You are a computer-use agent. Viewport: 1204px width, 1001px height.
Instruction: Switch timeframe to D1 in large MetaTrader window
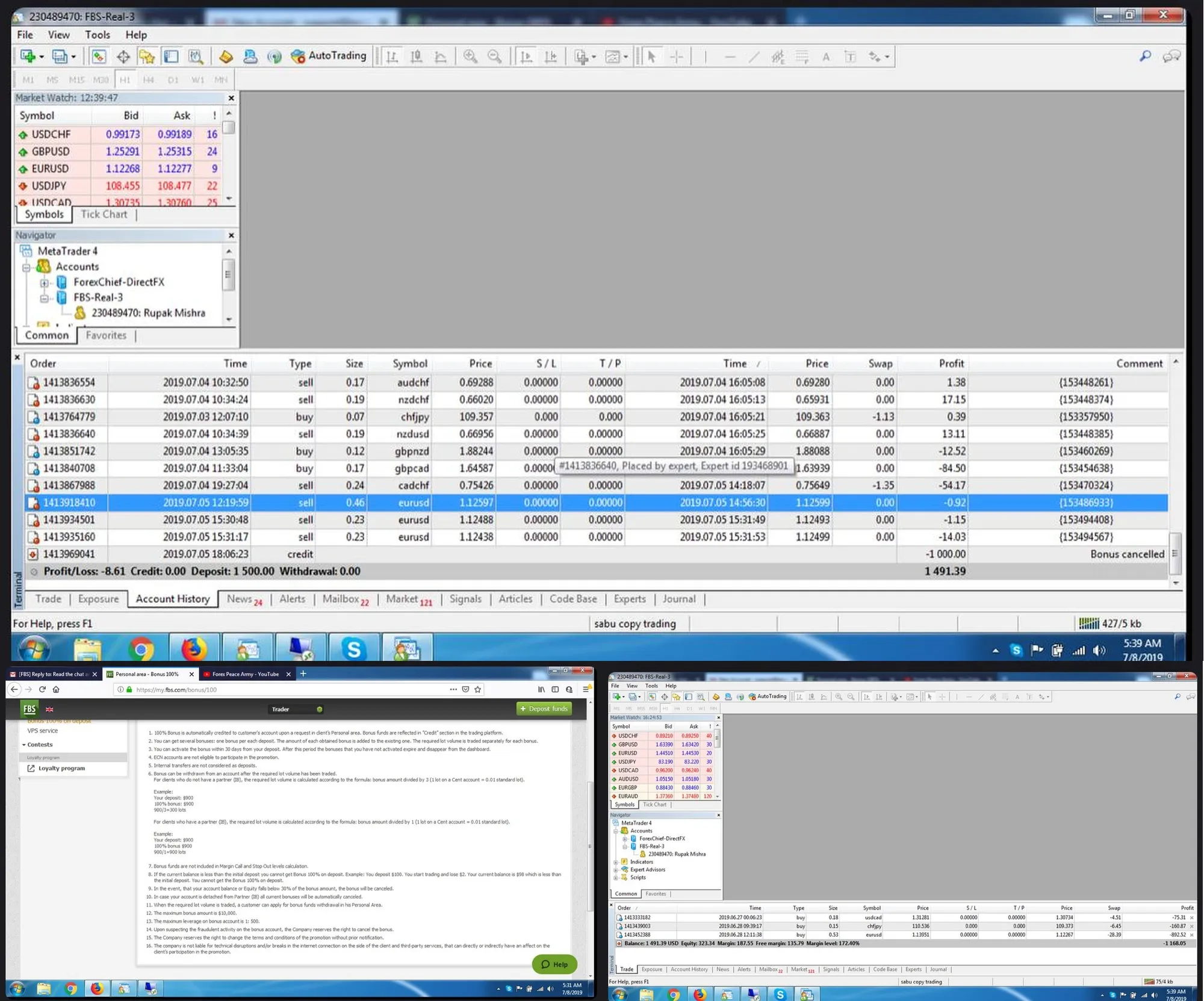click(x=173, y=79)
